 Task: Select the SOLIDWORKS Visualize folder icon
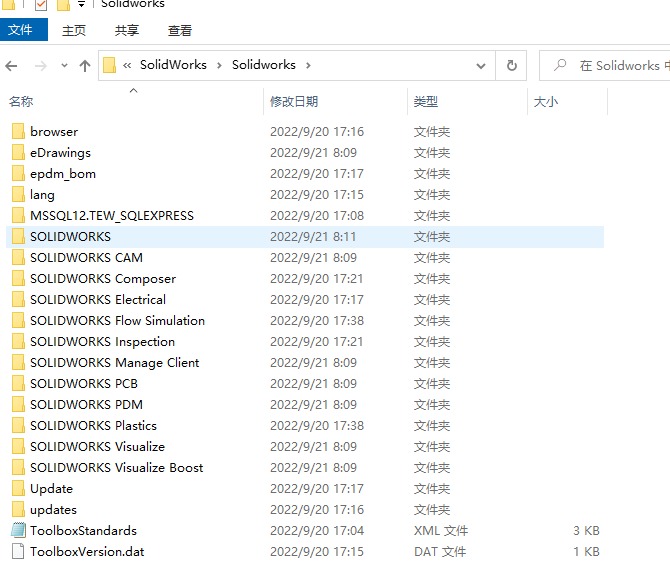pyautogui.click(x=18, y=446)
